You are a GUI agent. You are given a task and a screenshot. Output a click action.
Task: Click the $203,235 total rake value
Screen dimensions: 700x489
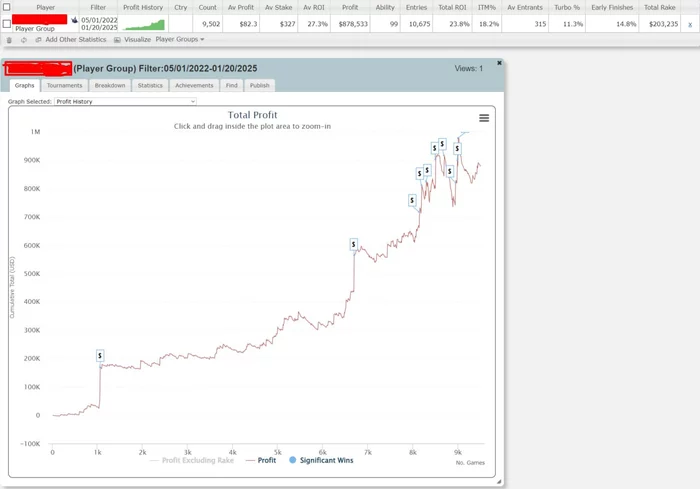click(663, 24)
